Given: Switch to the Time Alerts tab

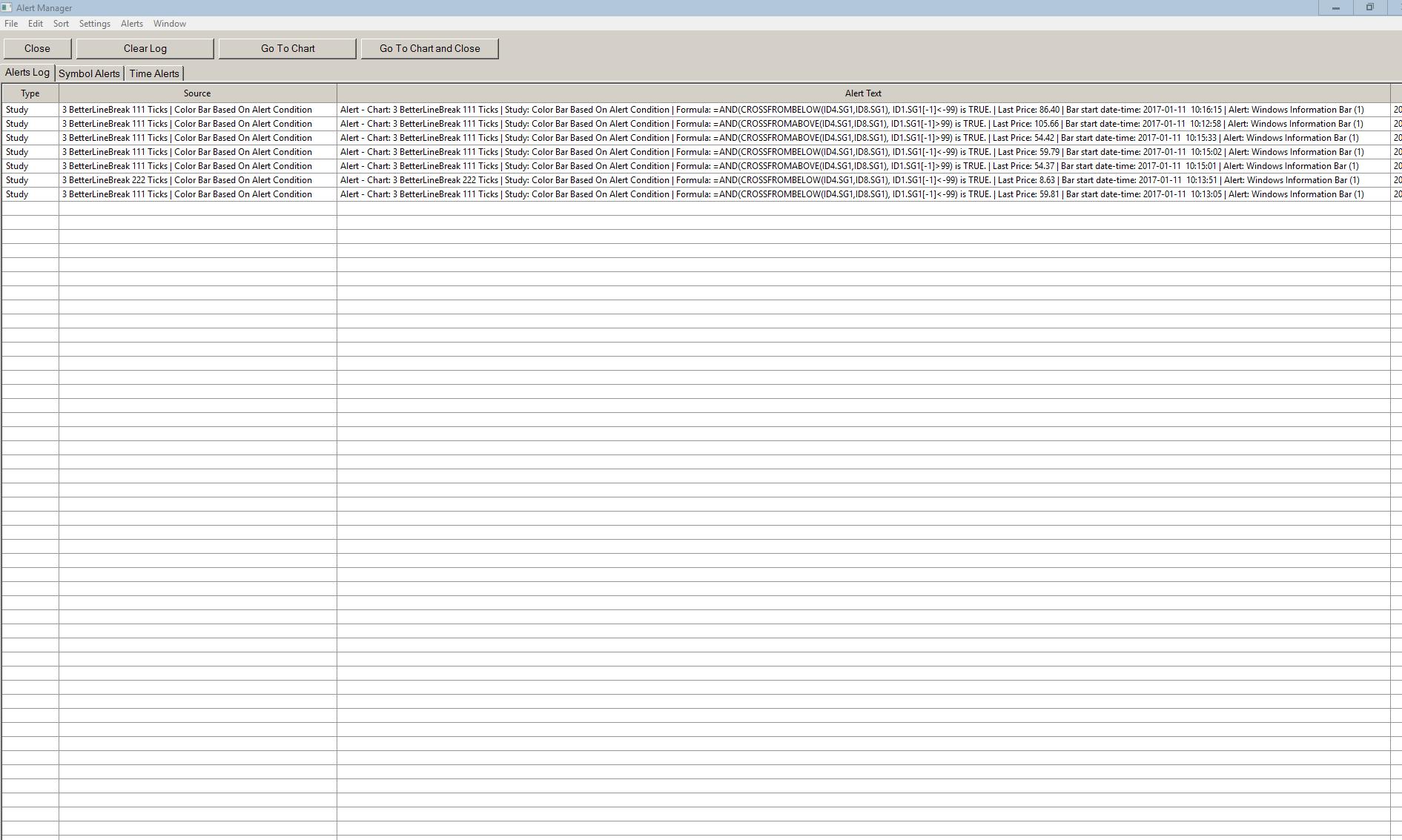Looking at the screenshot, I should coord(154,73).
